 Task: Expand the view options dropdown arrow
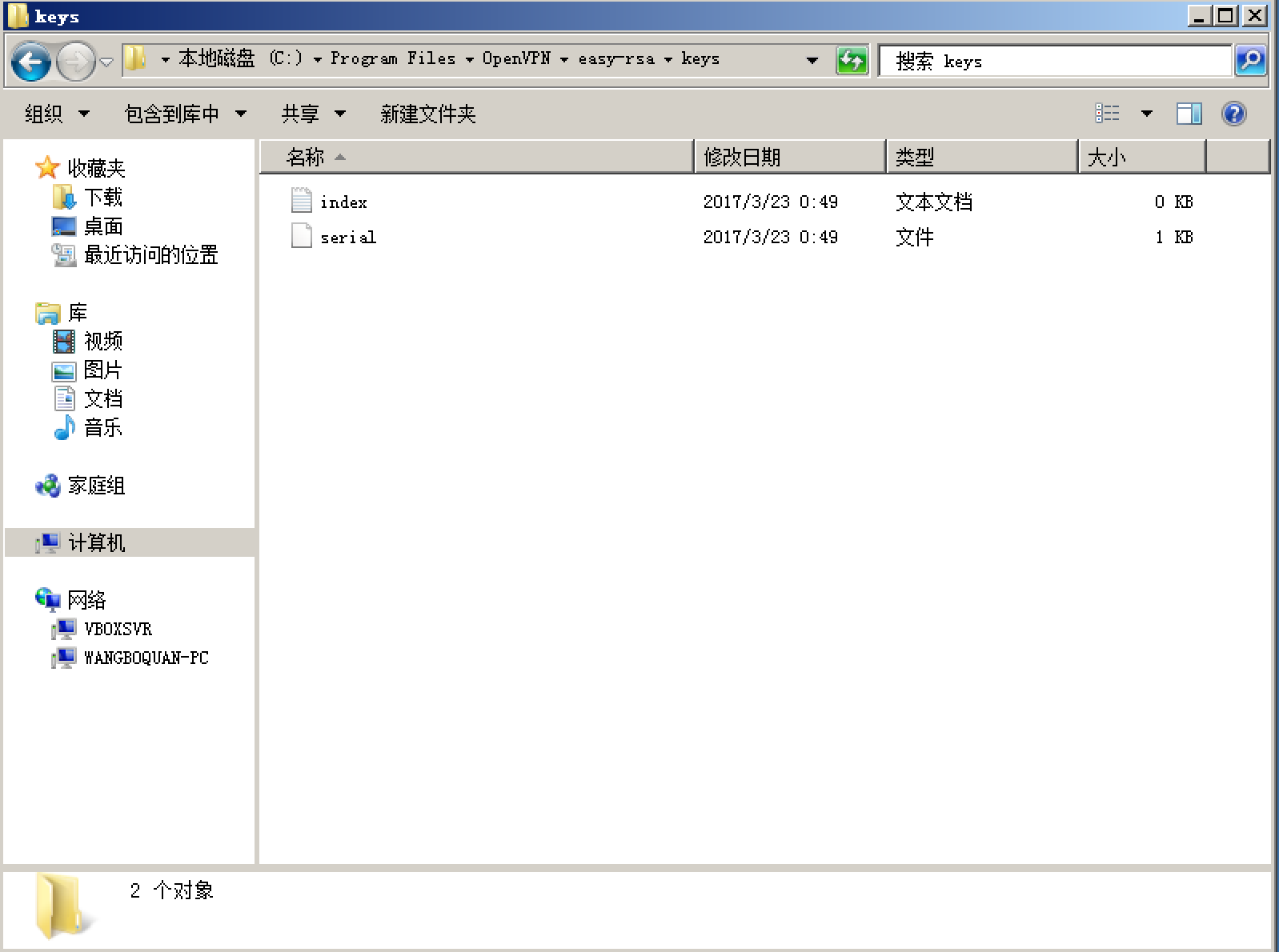coord(1146,114)
